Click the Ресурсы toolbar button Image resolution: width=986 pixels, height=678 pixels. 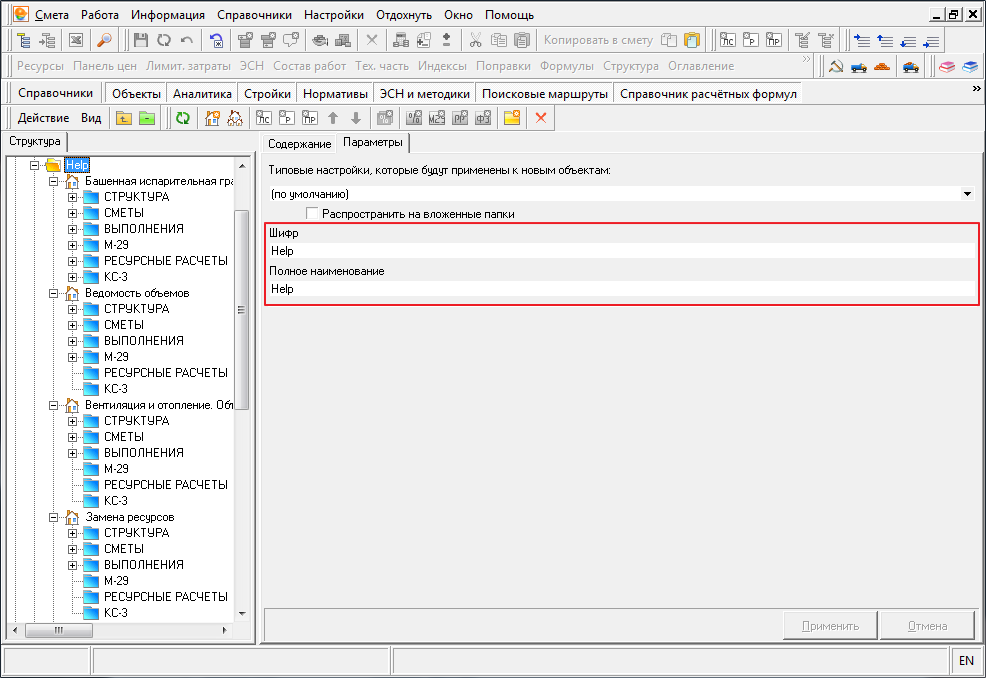pyautogui.click(x=40, y=65)
